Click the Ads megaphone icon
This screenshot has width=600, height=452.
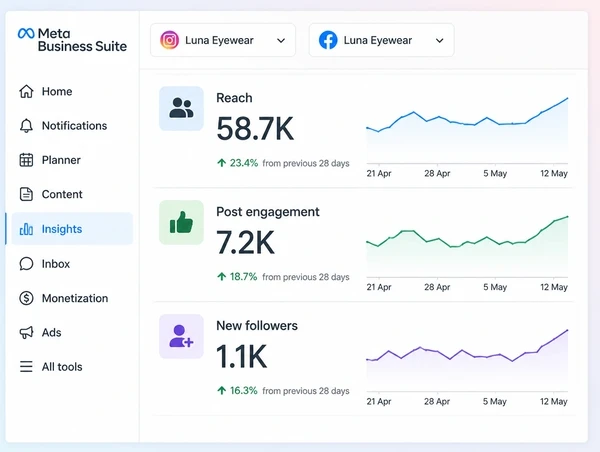26,332
